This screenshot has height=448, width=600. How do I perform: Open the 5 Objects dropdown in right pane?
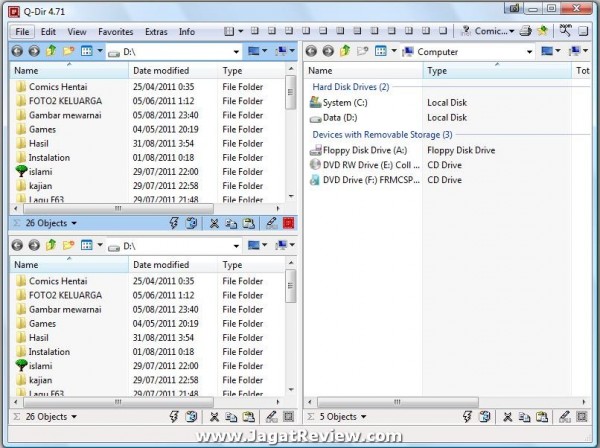point(341,416)
